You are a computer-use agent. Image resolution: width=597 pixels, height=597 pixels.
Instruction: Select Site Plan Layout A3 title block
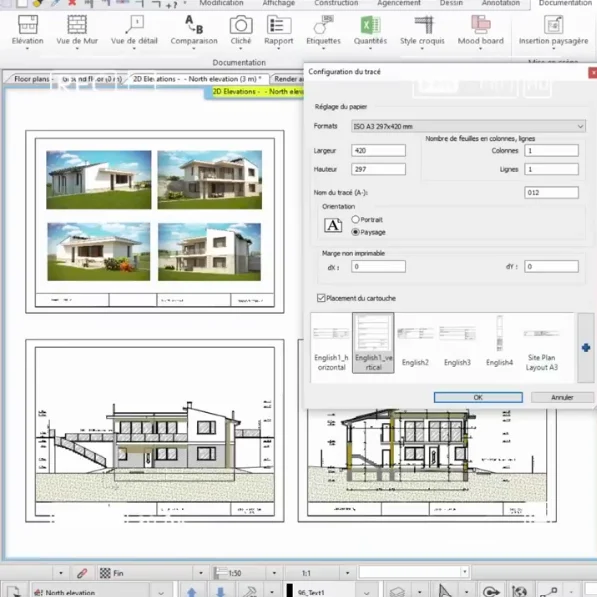click(x=541, y=343)
